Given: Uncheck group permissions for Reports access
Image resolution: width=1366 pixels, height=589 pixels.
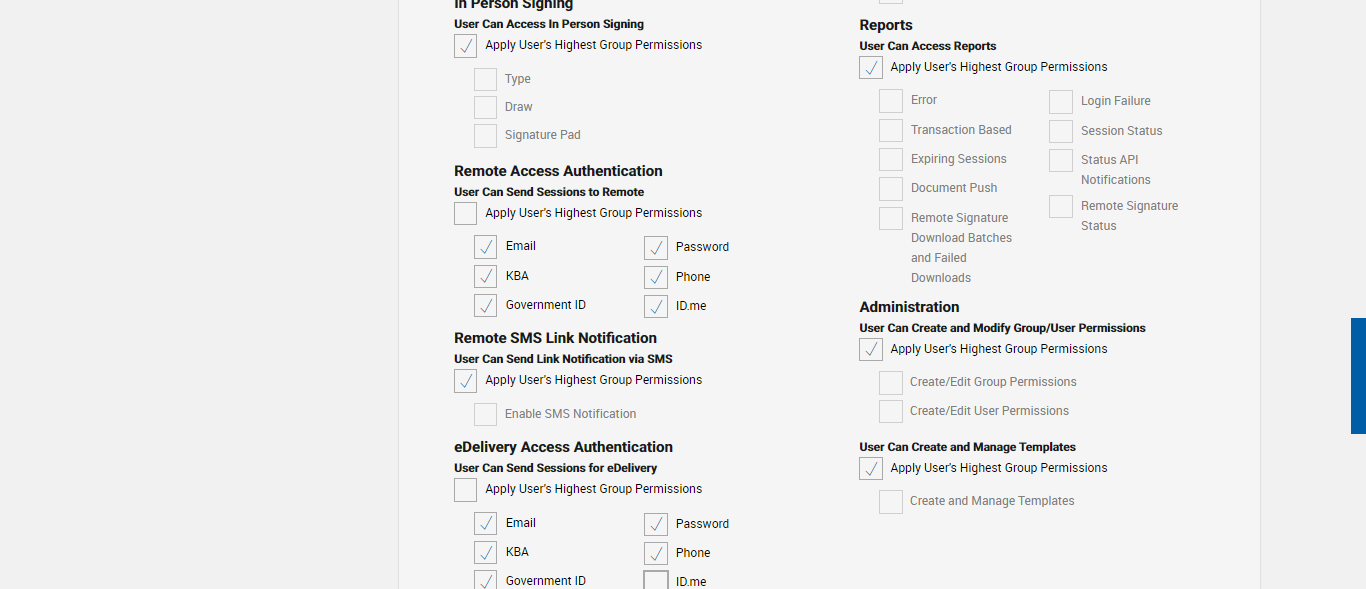Looking at the screenshot, I should click(871, 68).
